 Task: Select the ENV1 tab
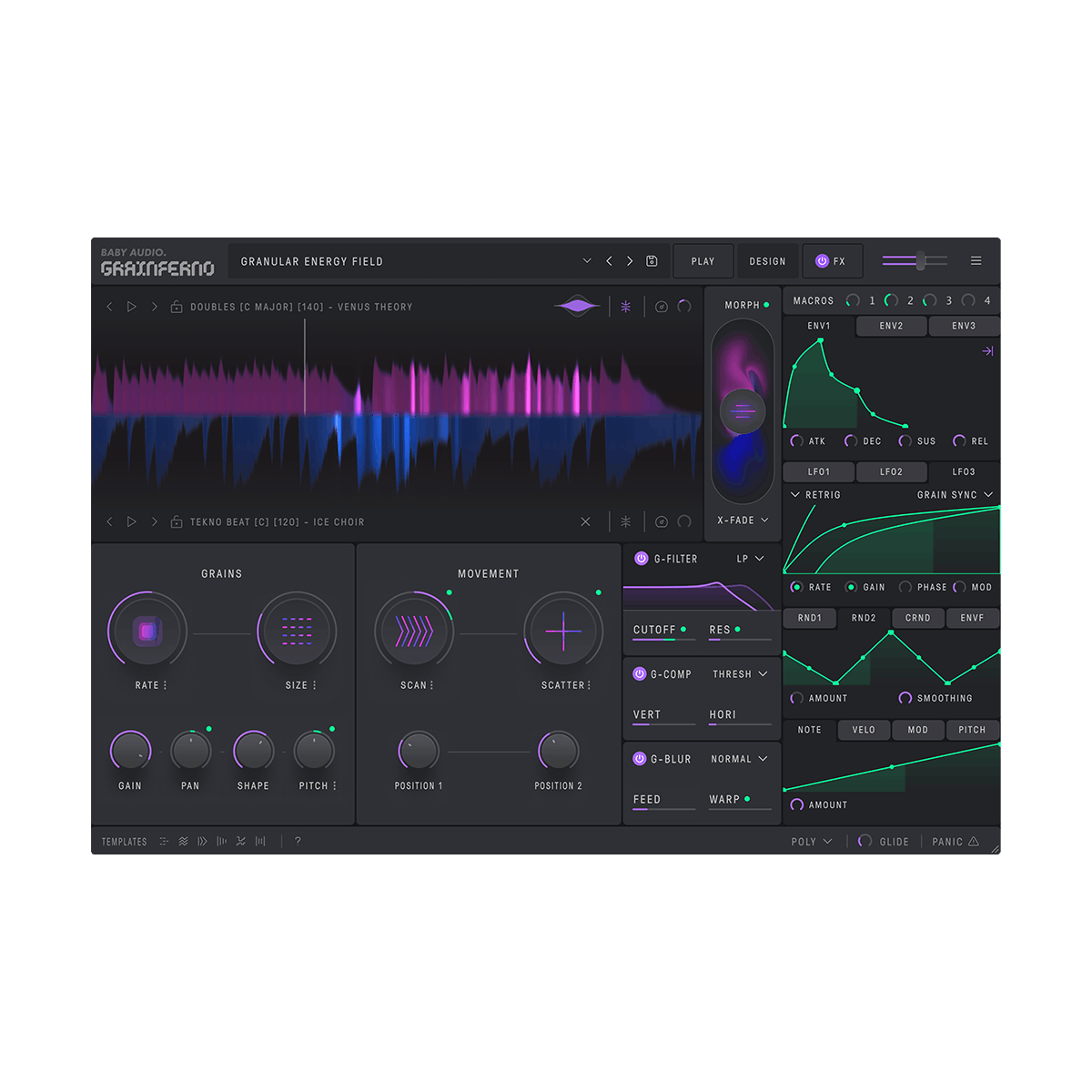tap(819, 326)
